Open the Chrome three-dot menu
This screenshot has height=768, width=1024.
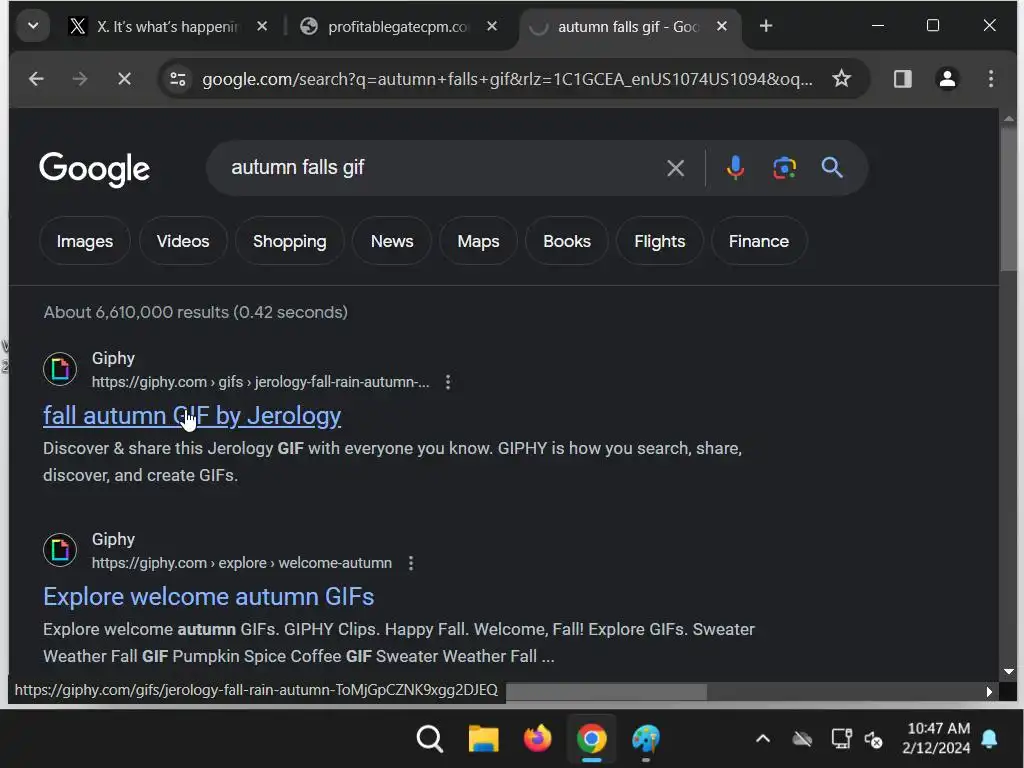point(991,79)
